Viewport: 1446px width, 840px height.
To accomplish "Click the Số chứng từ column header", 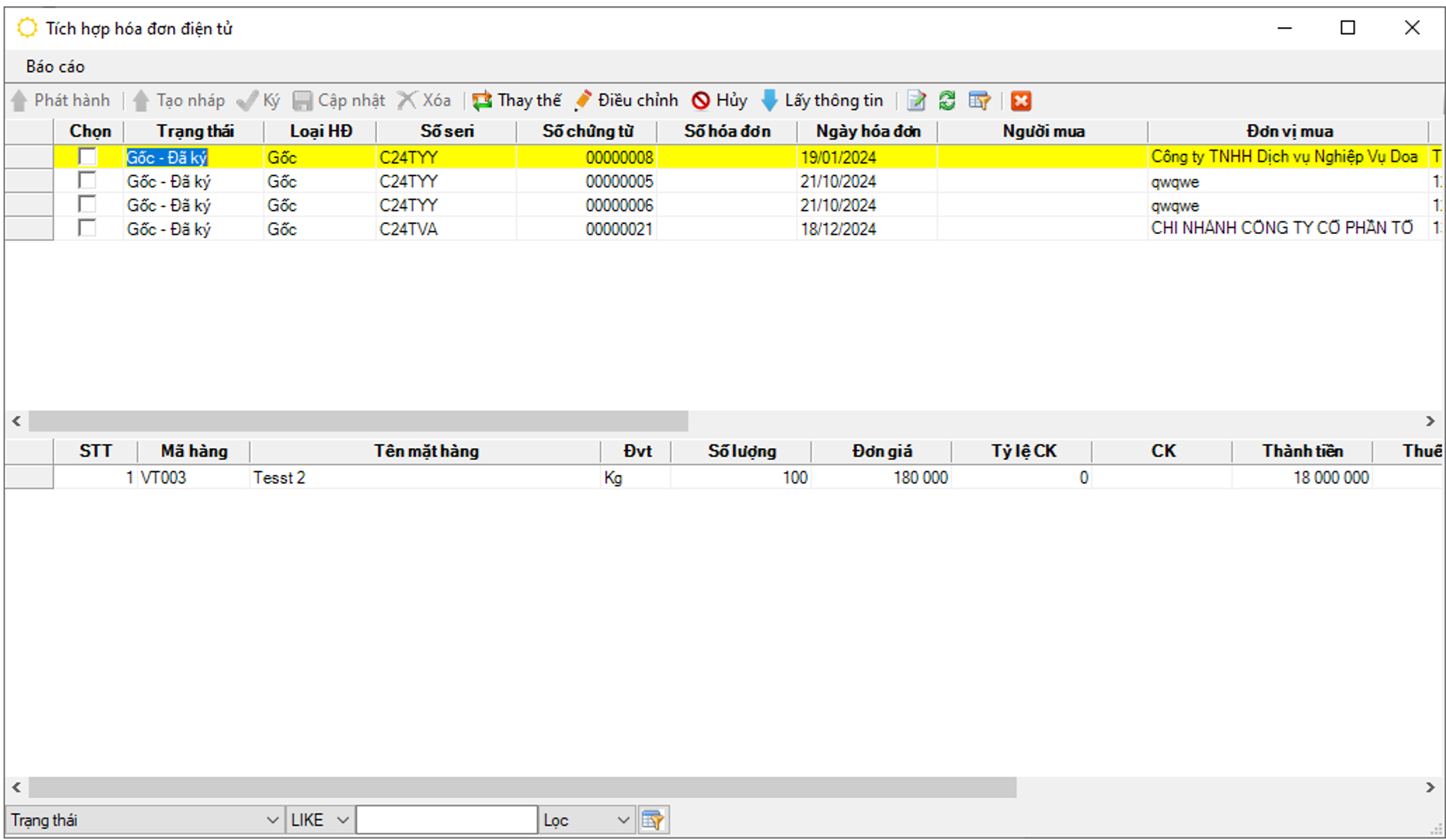I will point(588,131).
